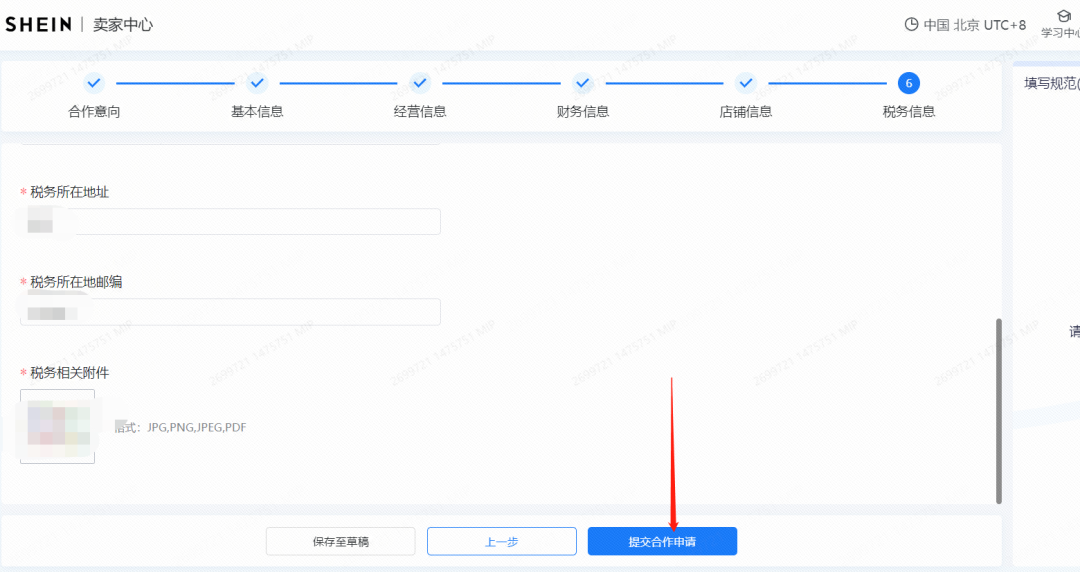Submit with the 提交合作申请 button

tap(662, 541)
